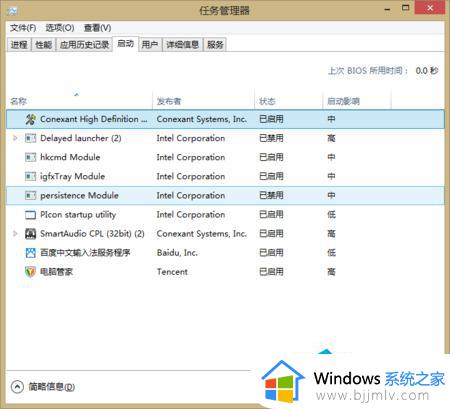The image size is (450, 409).
Task: Sort by the 状态 column header
Action: [x=289, y=101]
